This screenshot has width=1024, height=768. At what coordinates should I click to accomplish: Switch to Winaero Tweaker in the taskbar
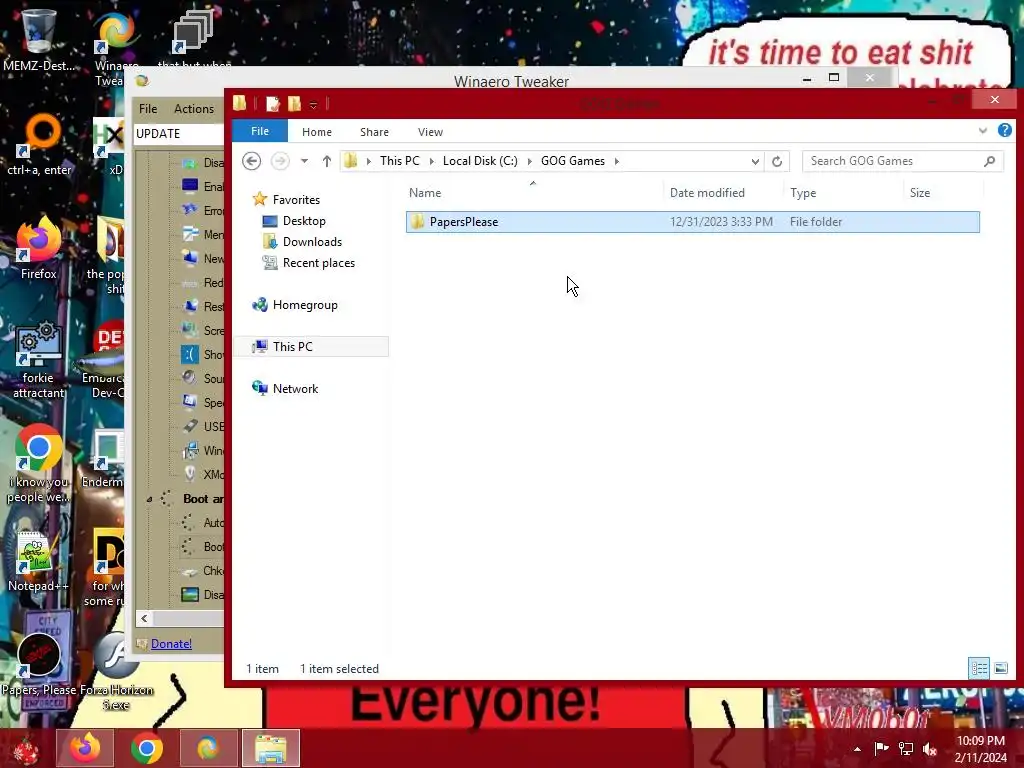(x=208, y=748)
